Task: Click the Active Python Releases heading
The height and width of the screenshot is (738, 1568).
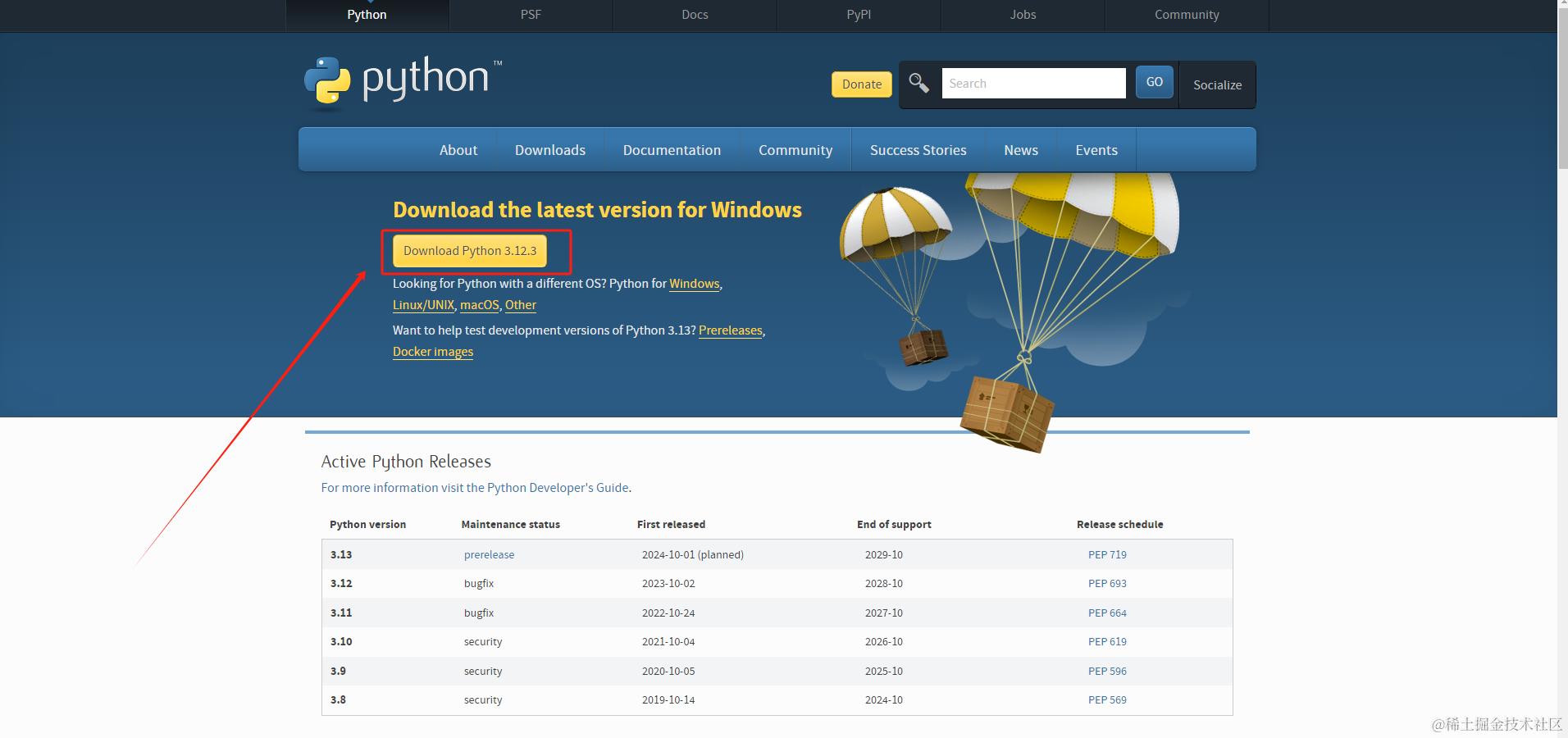Action: click(x=406, y=462)
